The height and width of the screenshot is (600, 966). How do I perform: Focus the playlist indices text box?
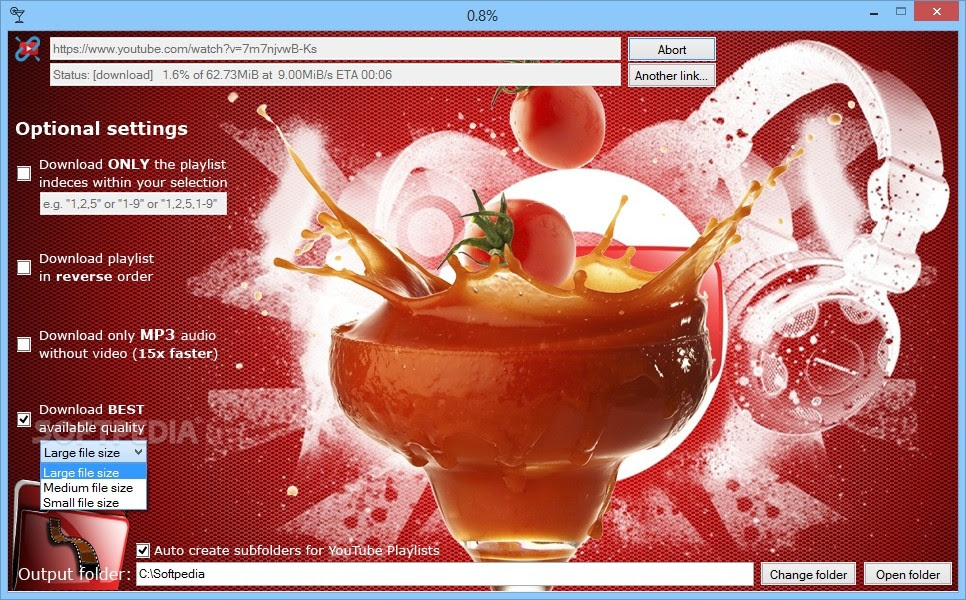coord(133,204)
